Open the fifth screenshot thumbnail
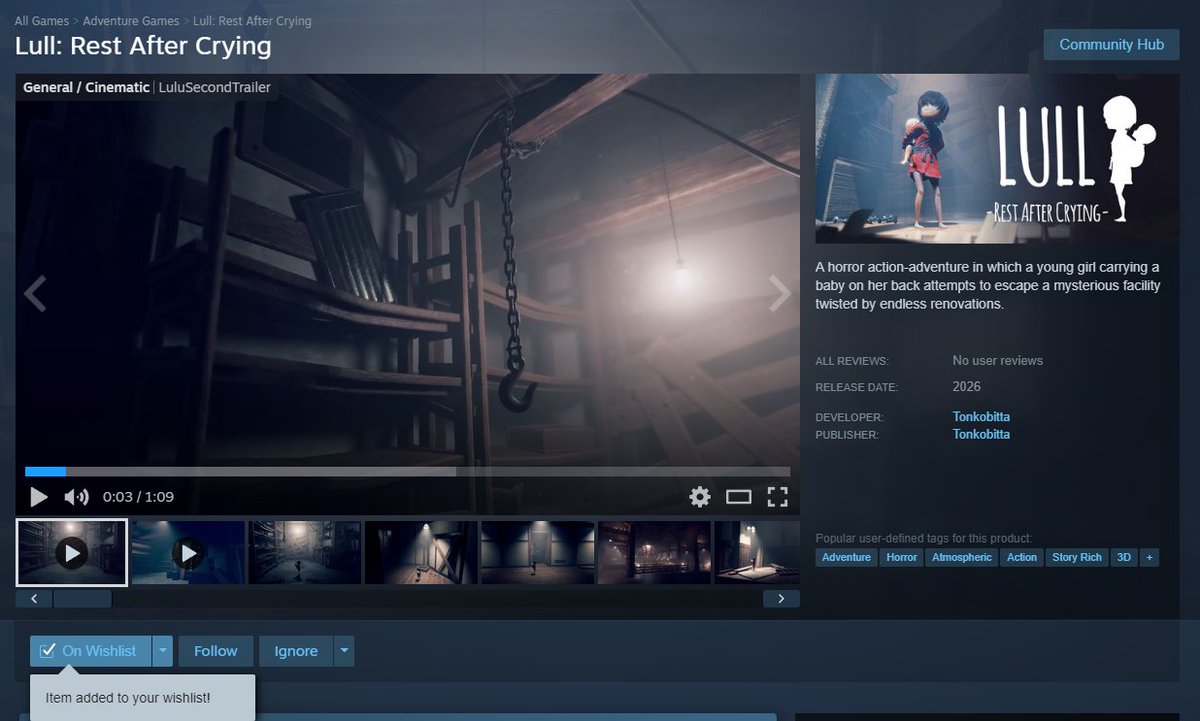 (537, 552)
